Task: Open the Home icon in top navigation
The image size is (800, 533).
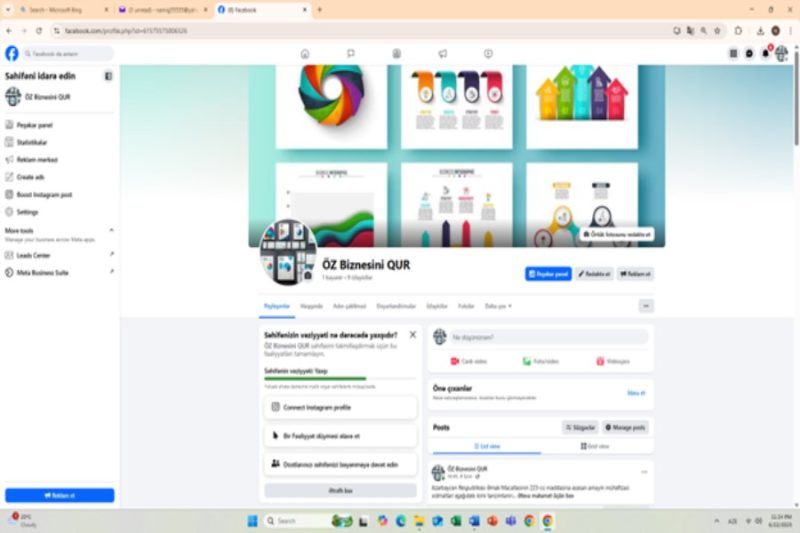Action: tap(305, 54)
